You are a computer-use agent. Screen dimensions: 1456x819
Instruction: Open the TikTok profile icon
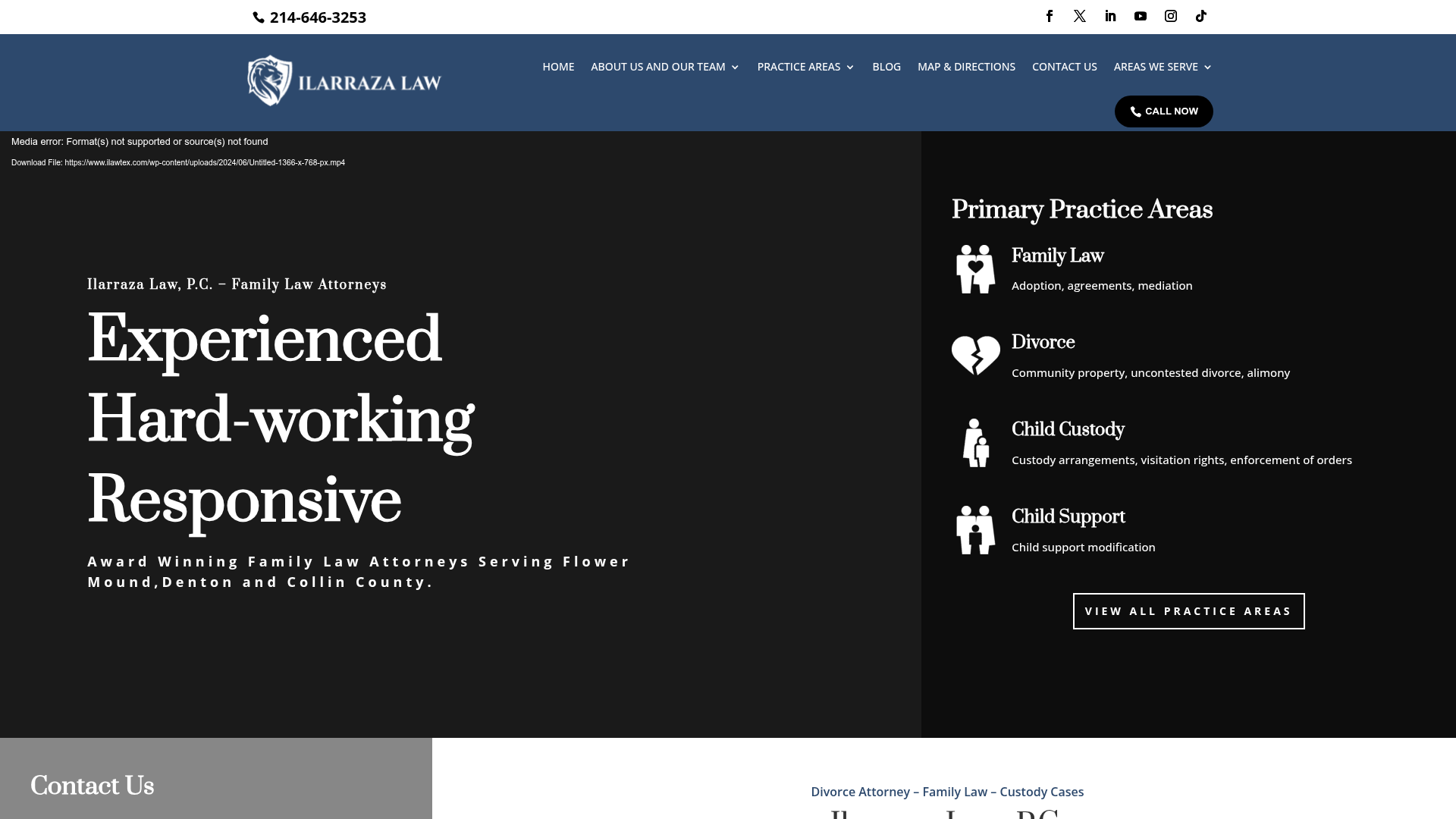1201,16
